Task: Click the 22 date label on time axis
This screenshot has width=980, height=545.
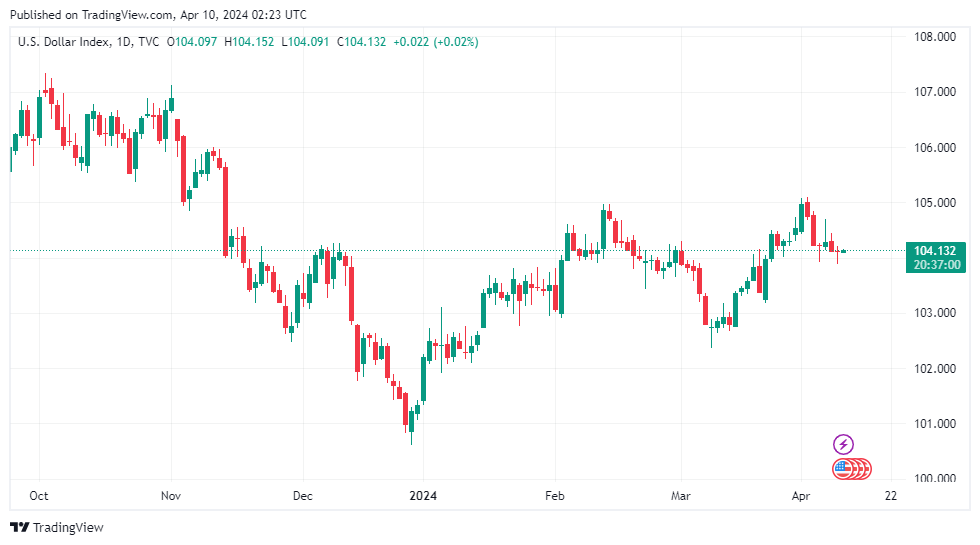Action: tap(890, 495)
